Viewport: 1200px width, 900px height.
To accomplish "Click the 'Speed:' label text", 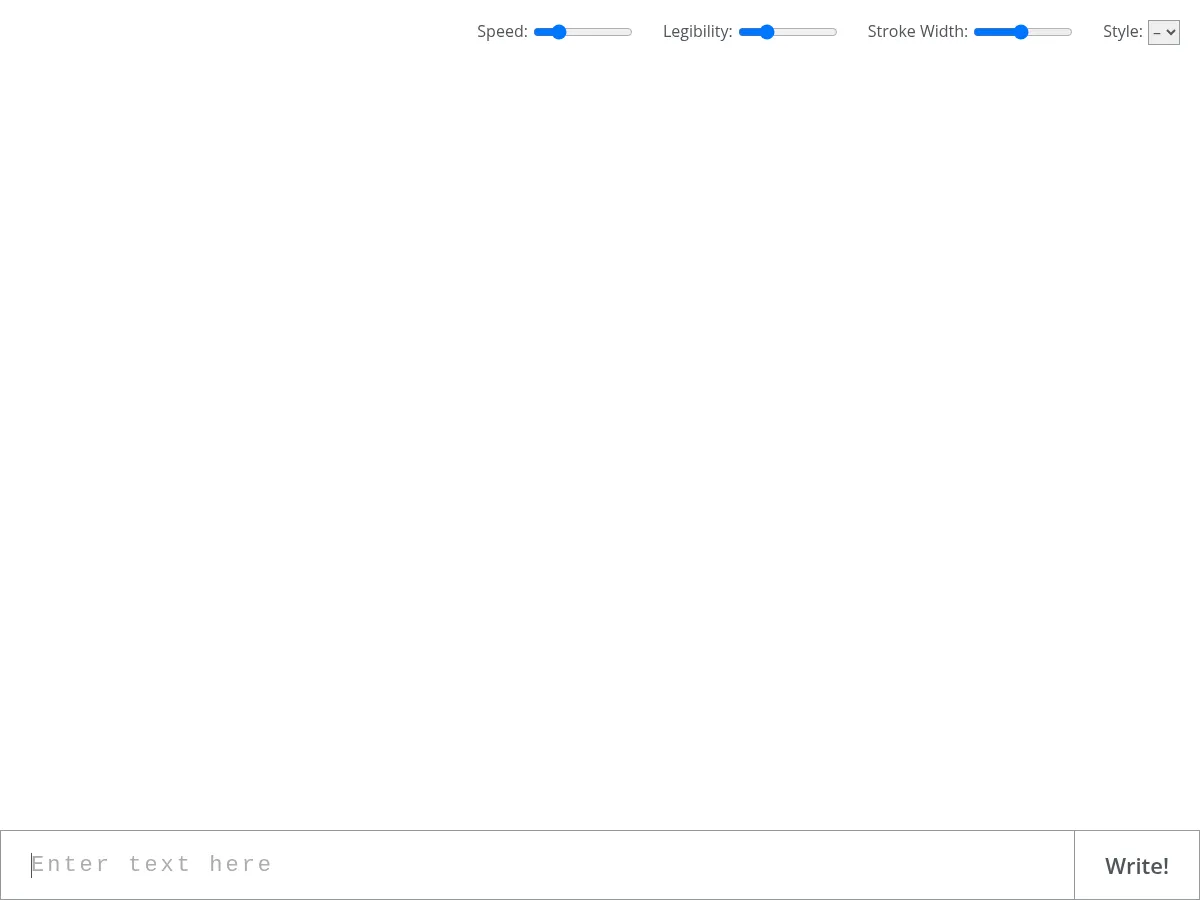I will click(x=502, y=32).
